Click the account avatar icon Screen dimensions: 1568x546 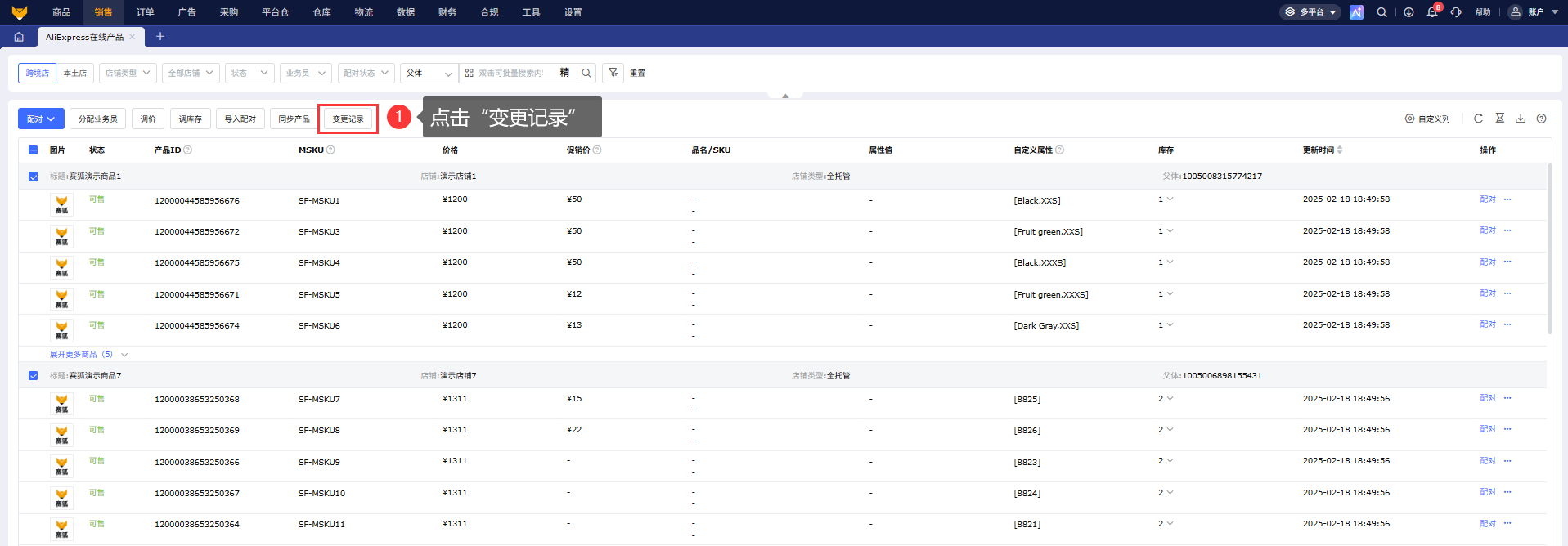click(x=1515, y=12)
